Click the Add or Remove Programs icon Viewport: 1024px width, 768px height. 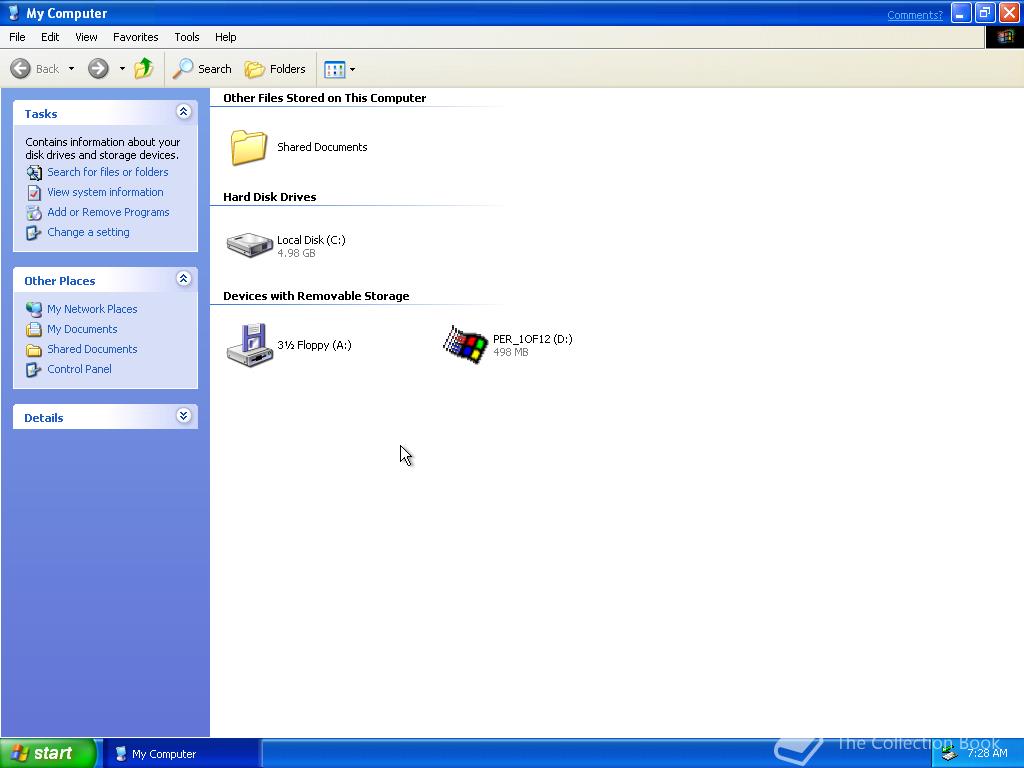[34, 213]
